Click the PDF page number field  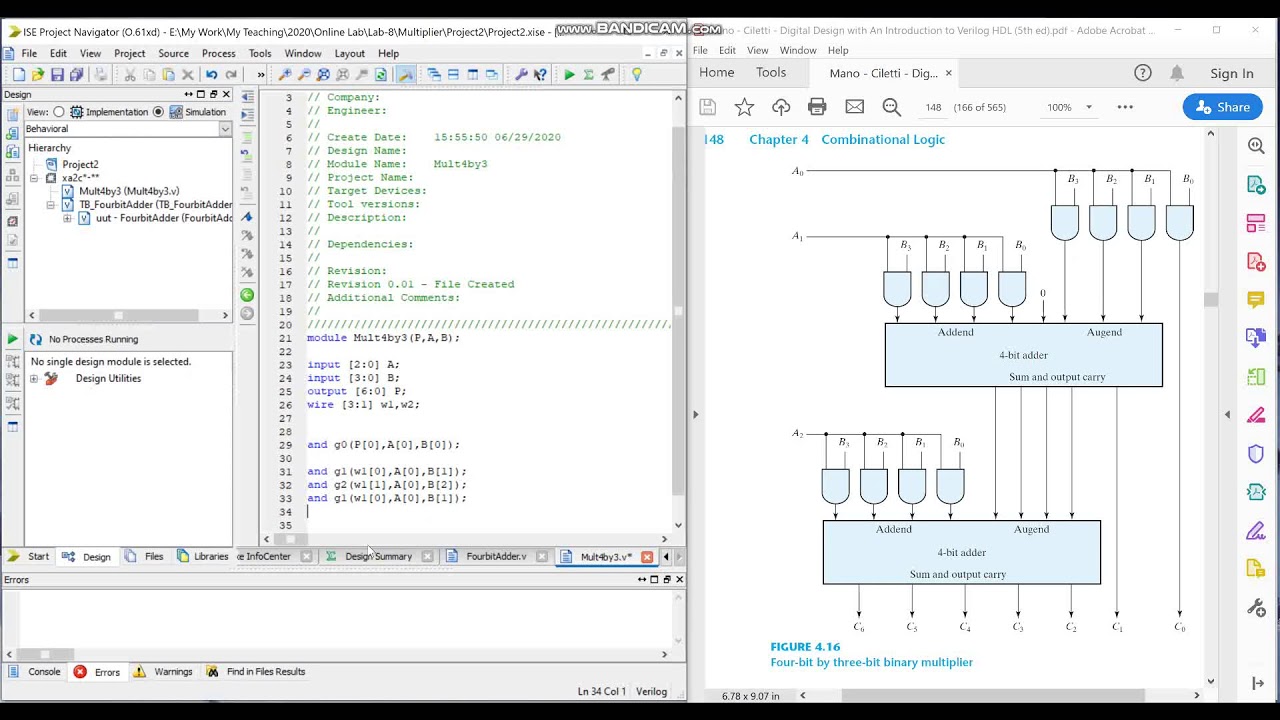(x=933, y=107)
